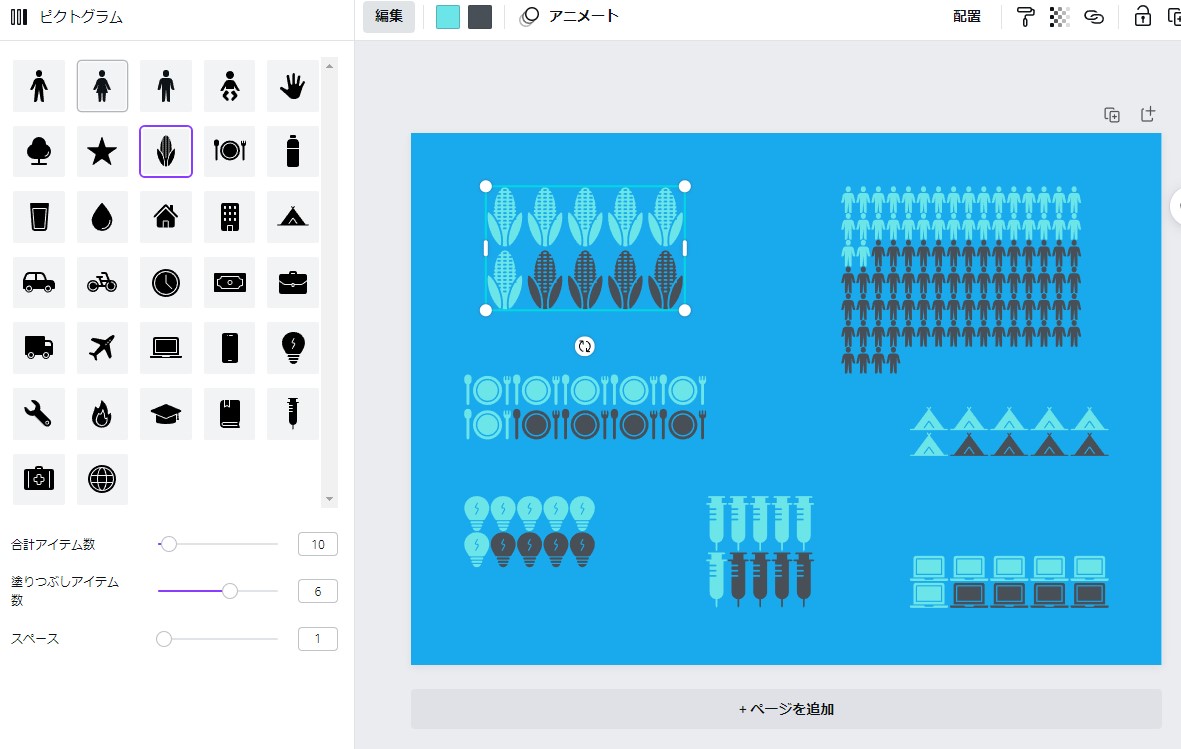Click the 塗りつぶしアイテム数 slider handle

pyautogui.click(x=230, y=592)
